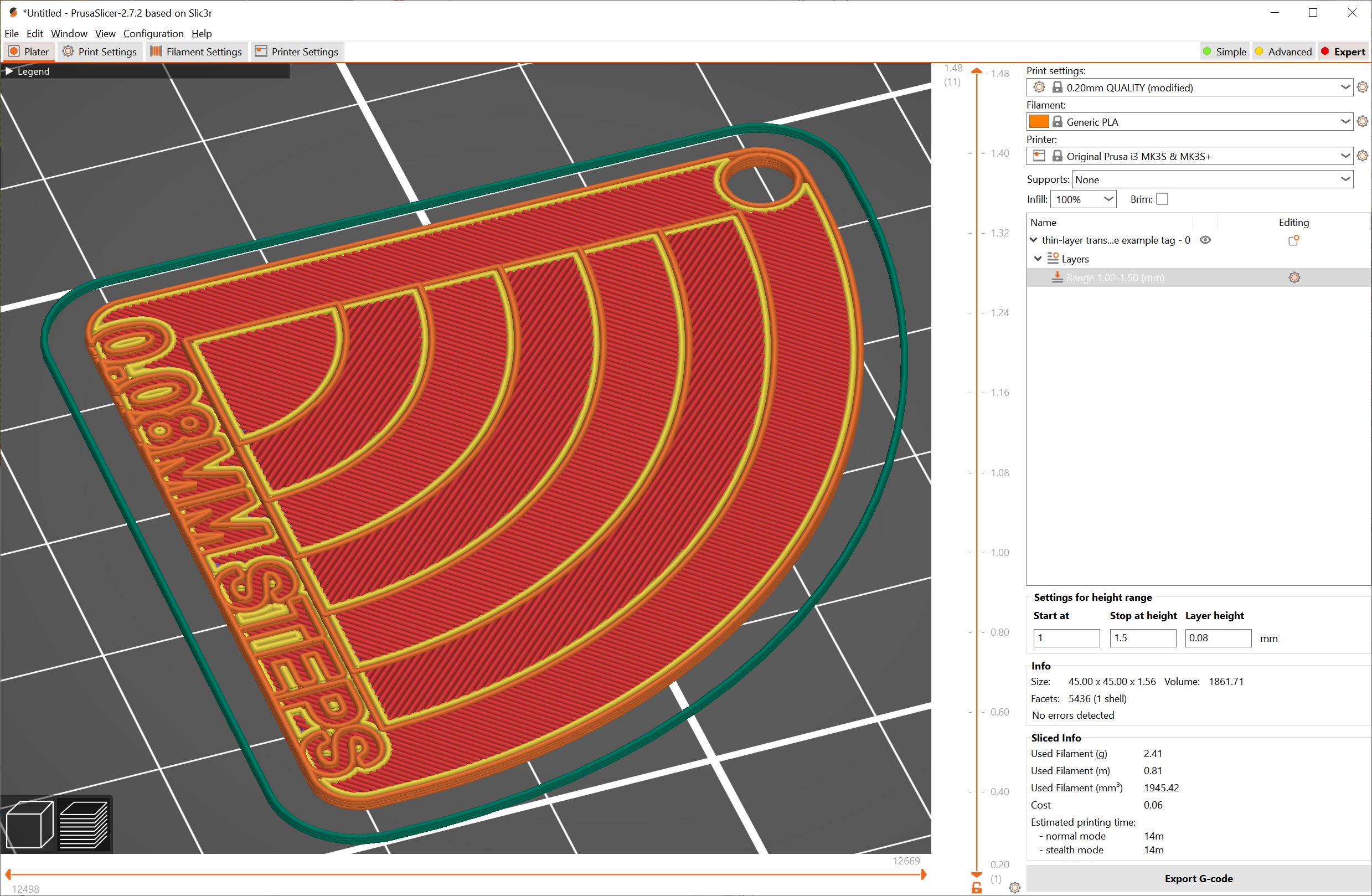Open the File menu

click(x=12, y=33)
